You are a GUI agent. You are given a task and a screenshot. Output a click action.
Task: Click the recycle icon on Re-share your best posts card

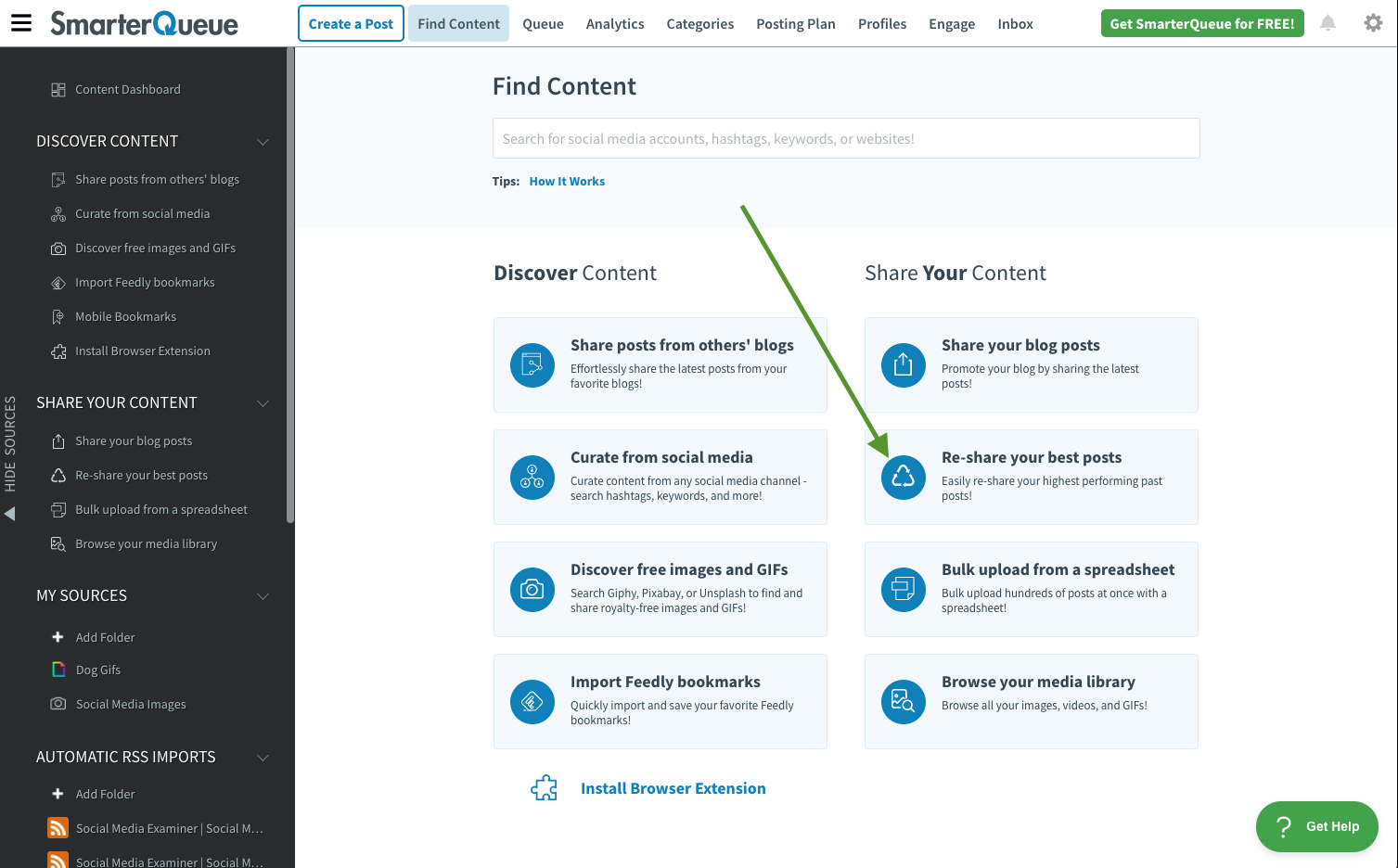[x=904, y=478]
